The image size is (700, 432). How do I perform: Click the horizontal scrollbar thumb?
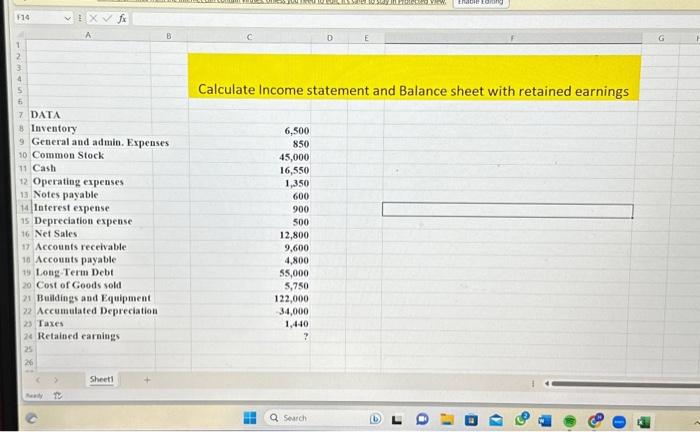click(625, 384)
